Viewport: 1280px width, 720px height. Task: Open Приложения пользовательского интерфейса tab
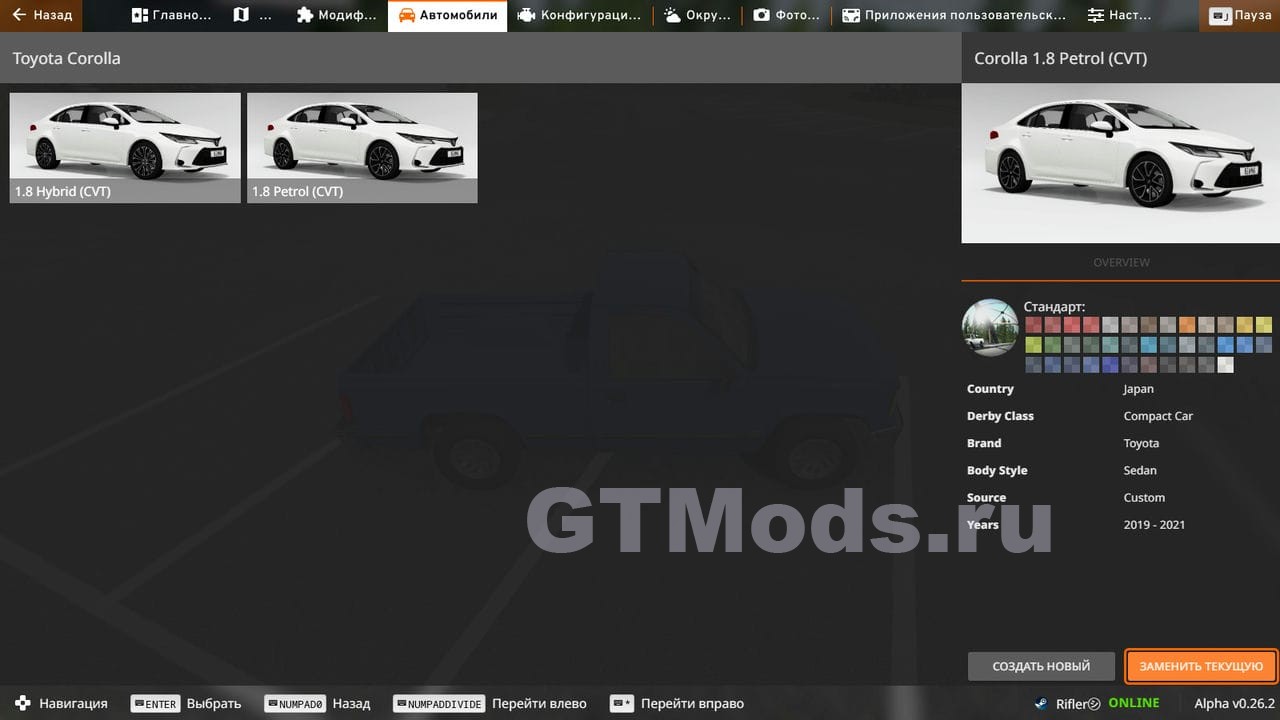[954, 15]
